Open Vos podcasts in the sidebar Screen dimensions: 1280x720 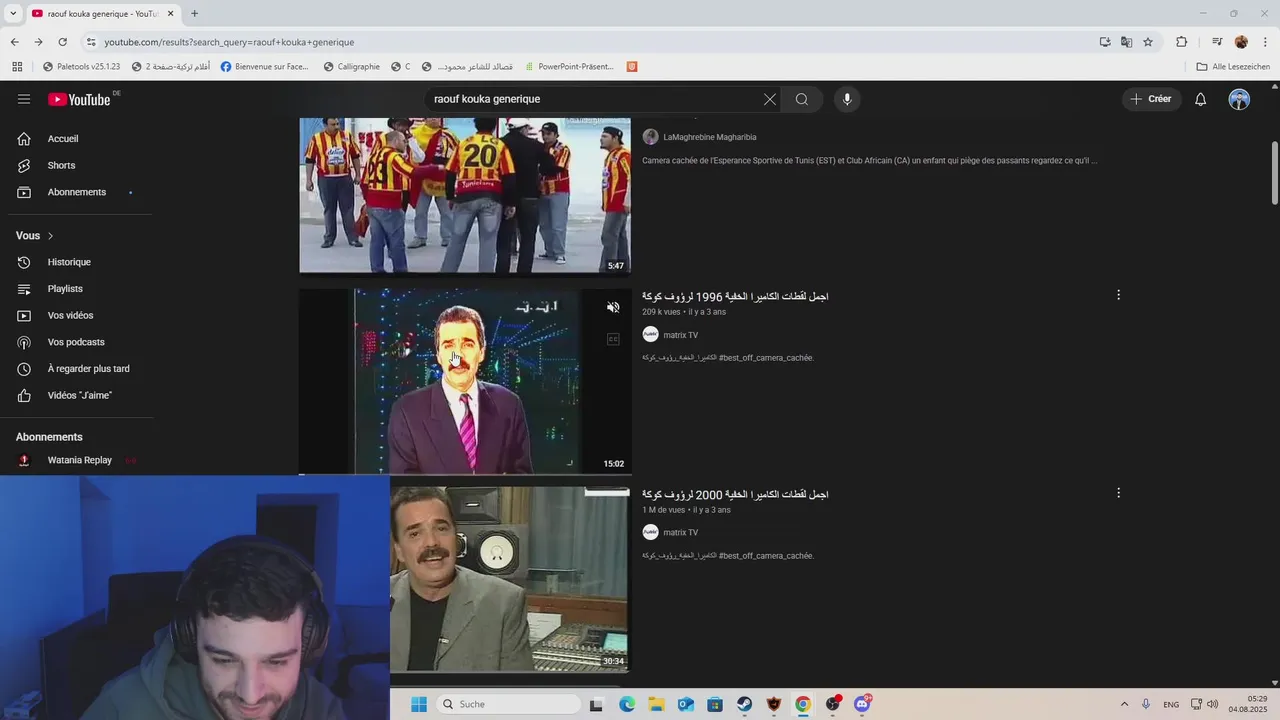click(x=76, y=342)
